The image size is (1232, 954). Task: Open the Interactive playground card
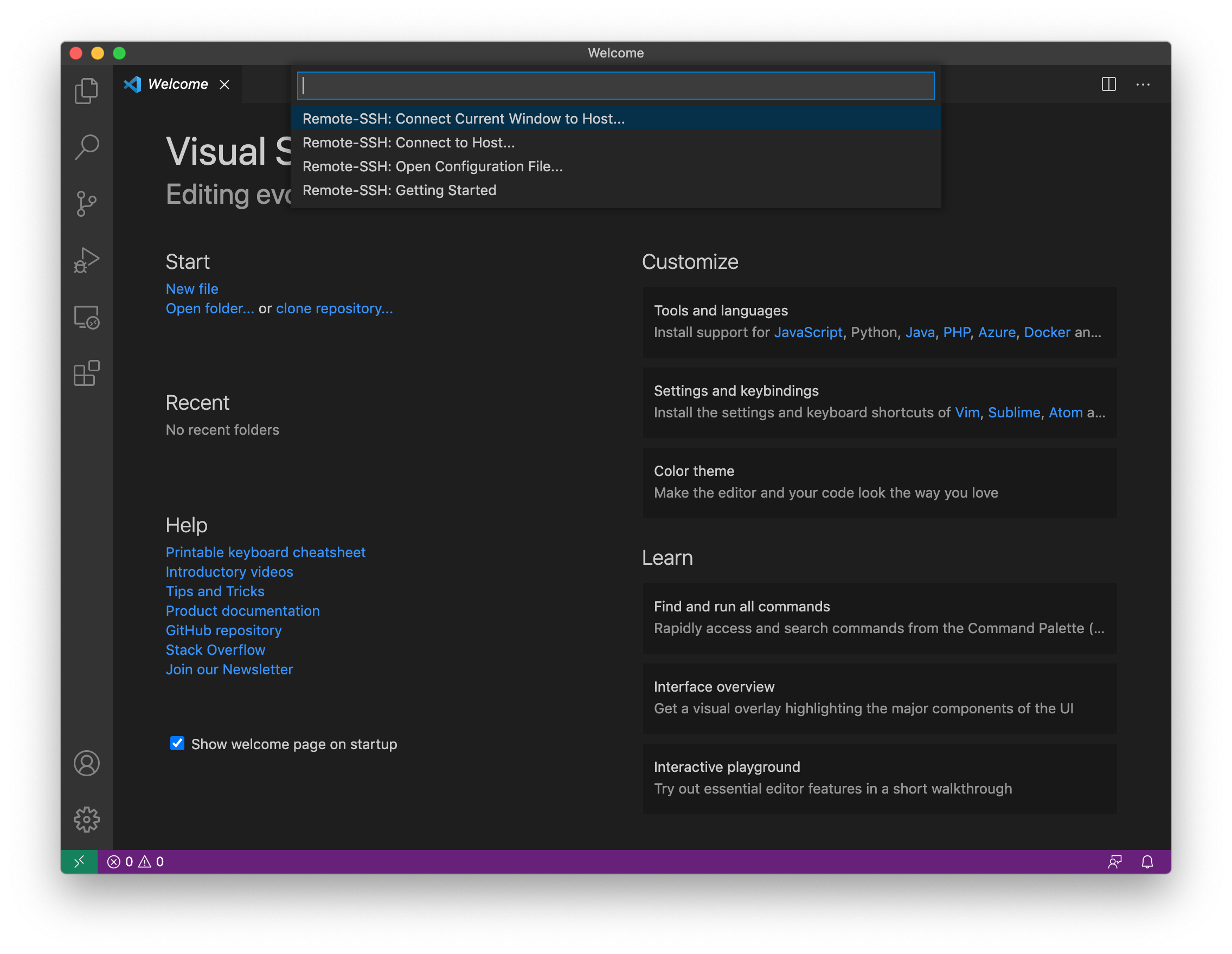(880, 778)
